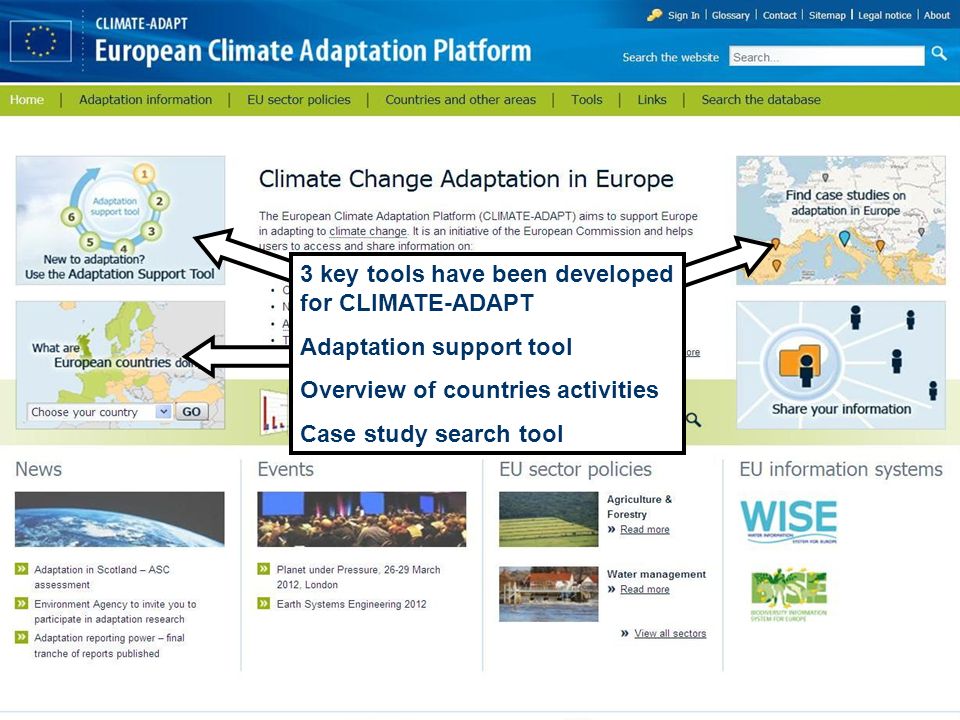The image size is (960, 720).
Task: Open Adaptation in Scotland – ASC assessment news
Action: tap(102, 577)
